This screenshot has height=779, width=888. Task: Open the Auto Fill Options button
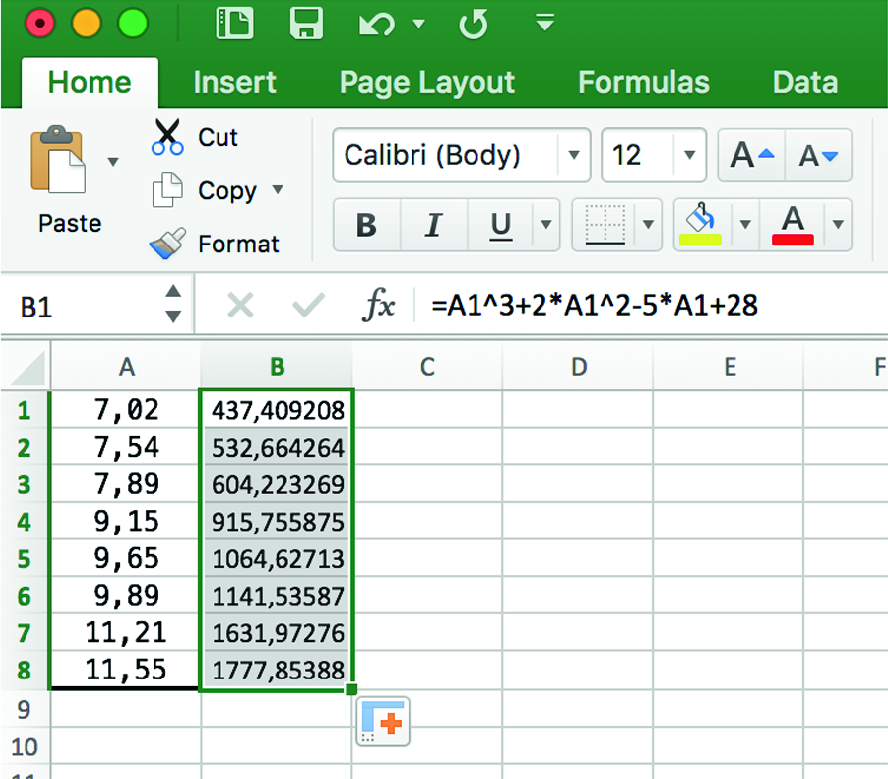point(383,721)
